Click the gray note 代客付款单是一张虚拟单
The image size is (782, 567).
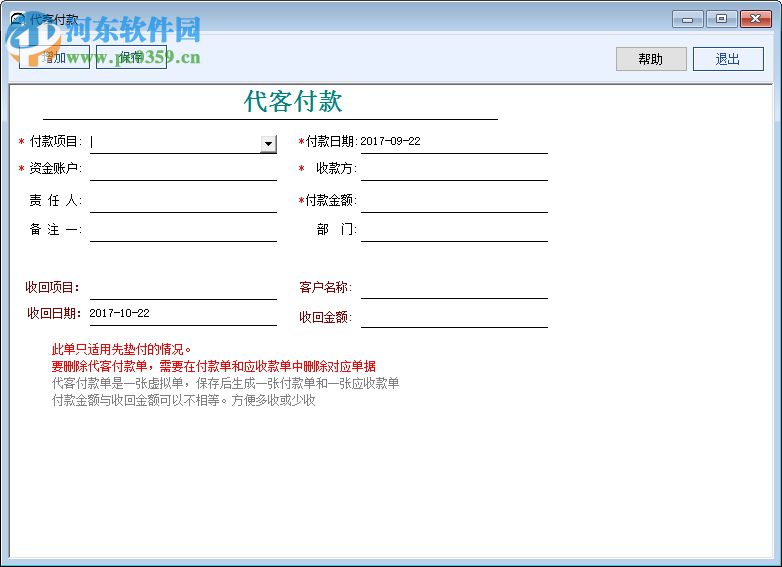225,383
